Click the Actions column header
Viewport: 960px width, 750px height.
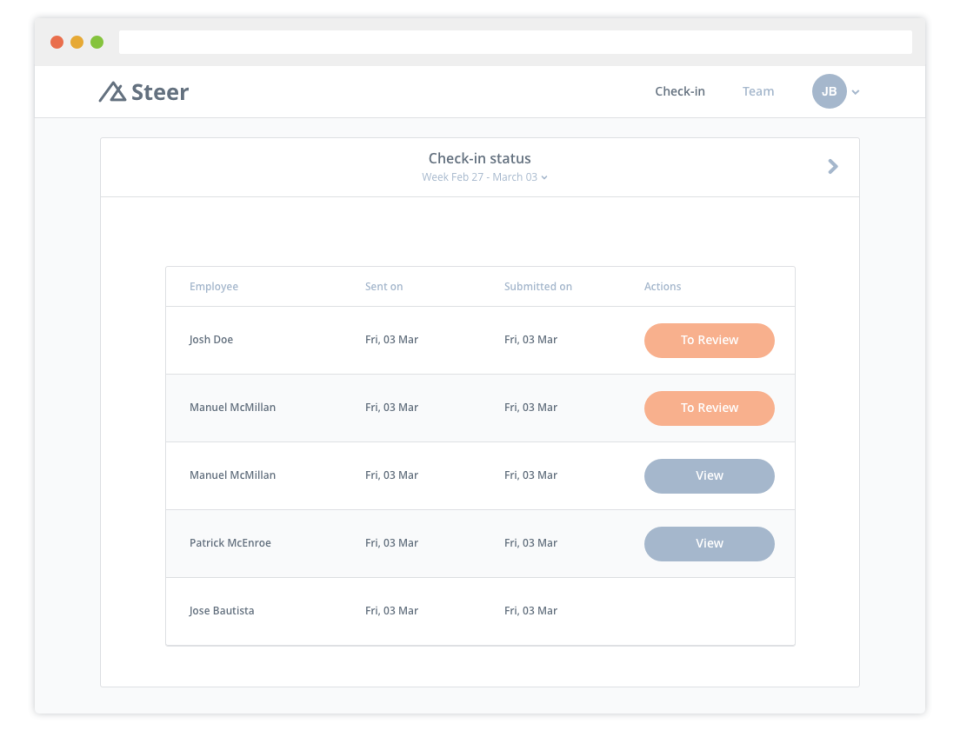coord(662,287)
